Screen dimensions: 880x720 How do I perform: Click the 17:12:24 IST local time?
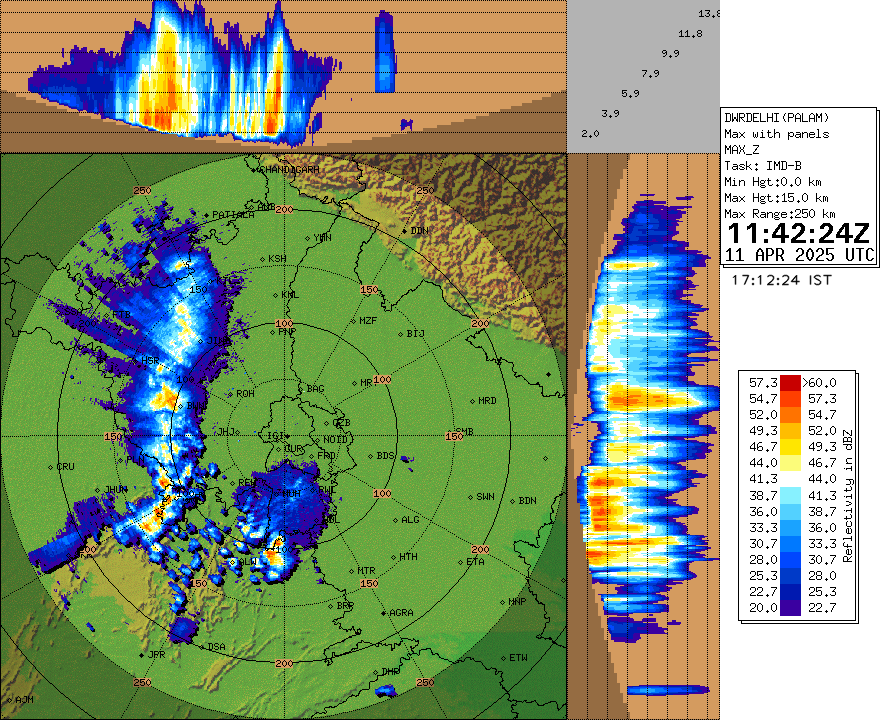(x=781, y=279)
